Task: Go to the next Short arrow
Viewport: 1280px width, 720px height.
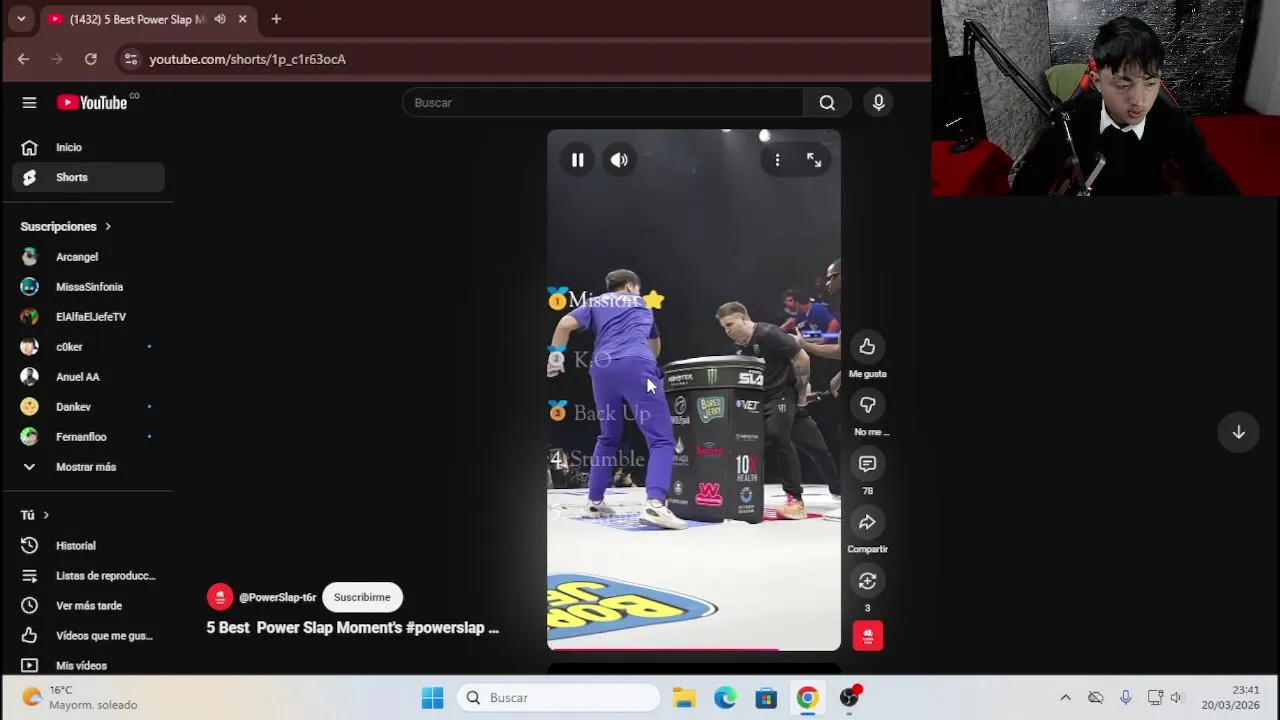Action: point(1238,432)
